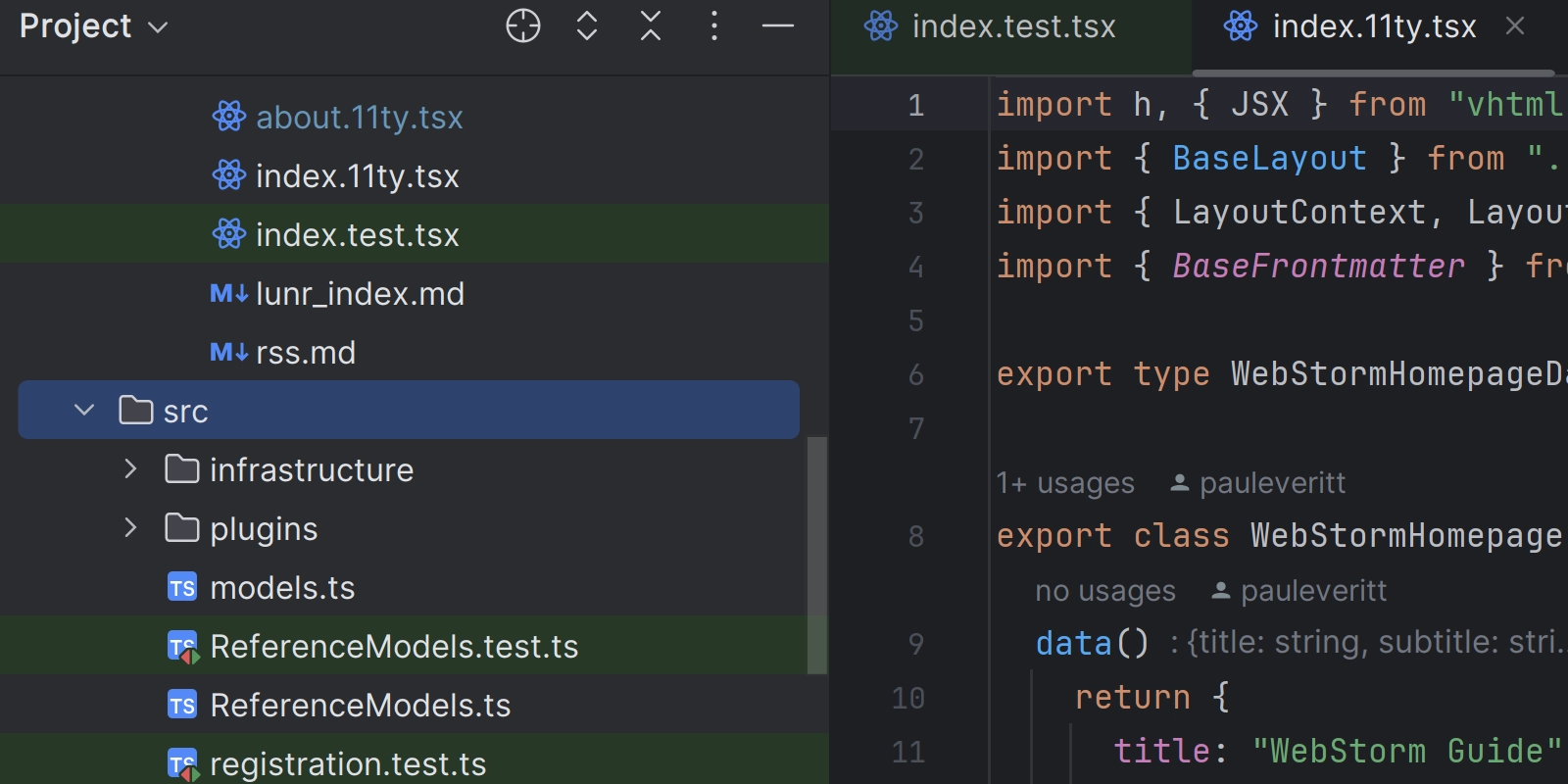Click the test icon beside ReferenceModels.test.ts
1568x784 pixels.
pos(183,647)
